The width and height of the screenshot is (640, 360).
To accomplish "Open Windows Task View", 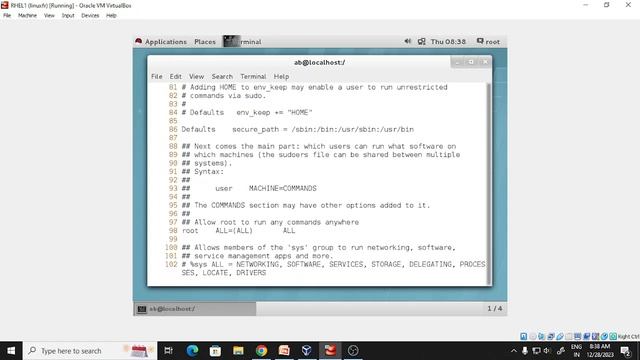I will (x=168, y=351).
